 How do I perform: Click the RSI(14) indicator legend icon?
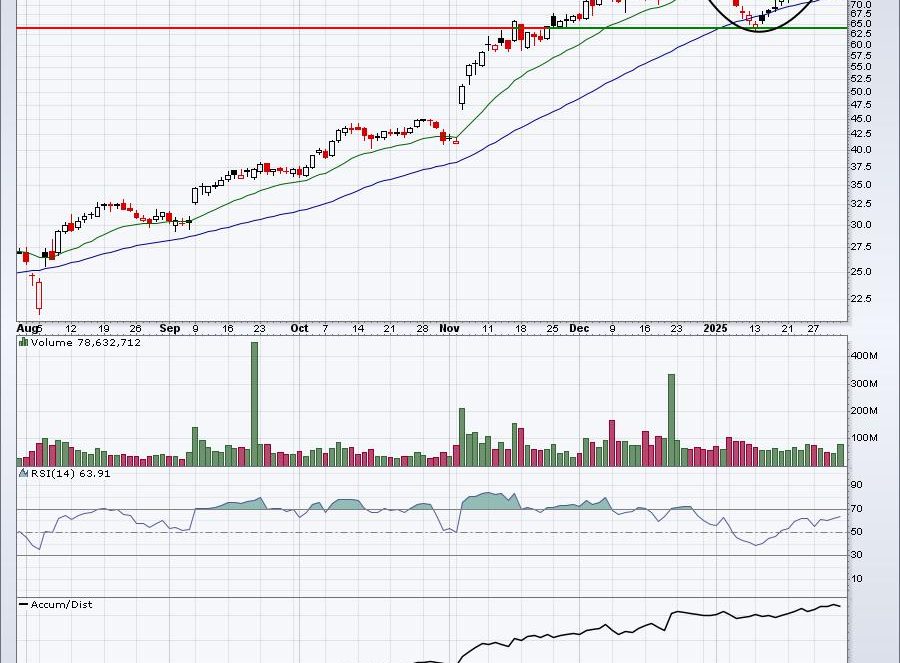(x=24, y=473)
